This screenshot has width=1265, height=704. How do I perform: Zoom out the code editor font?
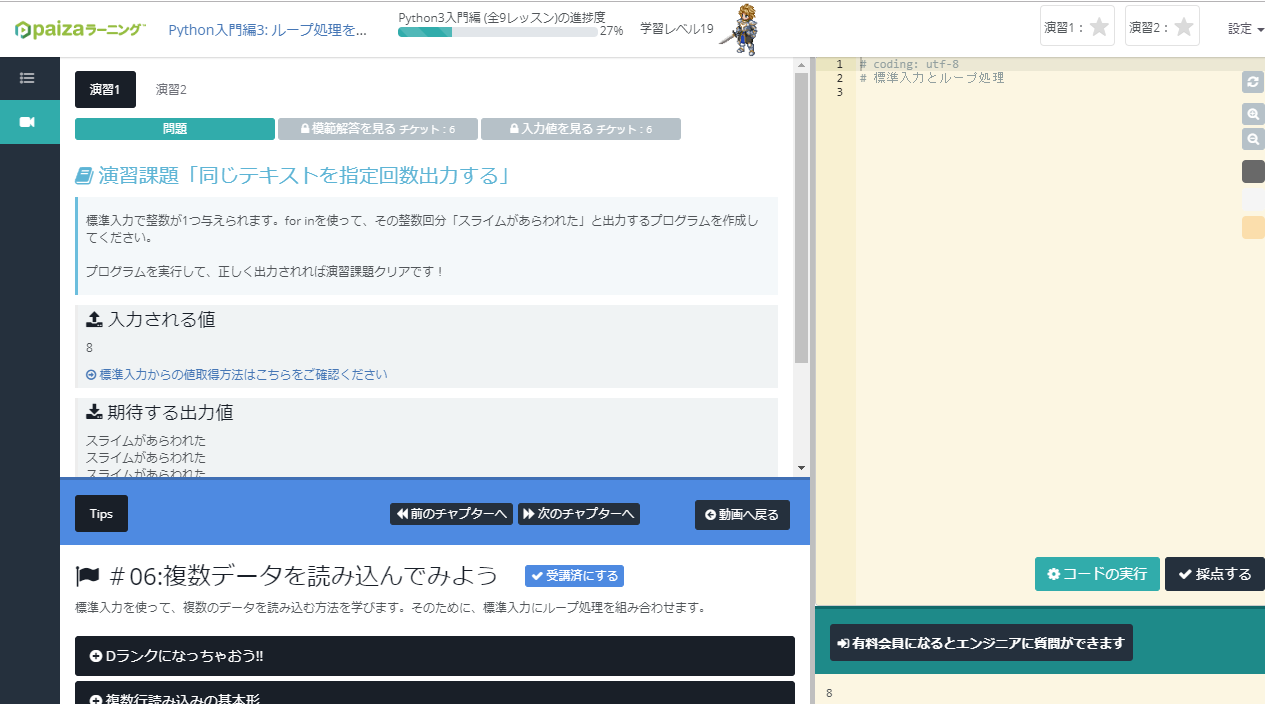click(x=1252, y=140)
